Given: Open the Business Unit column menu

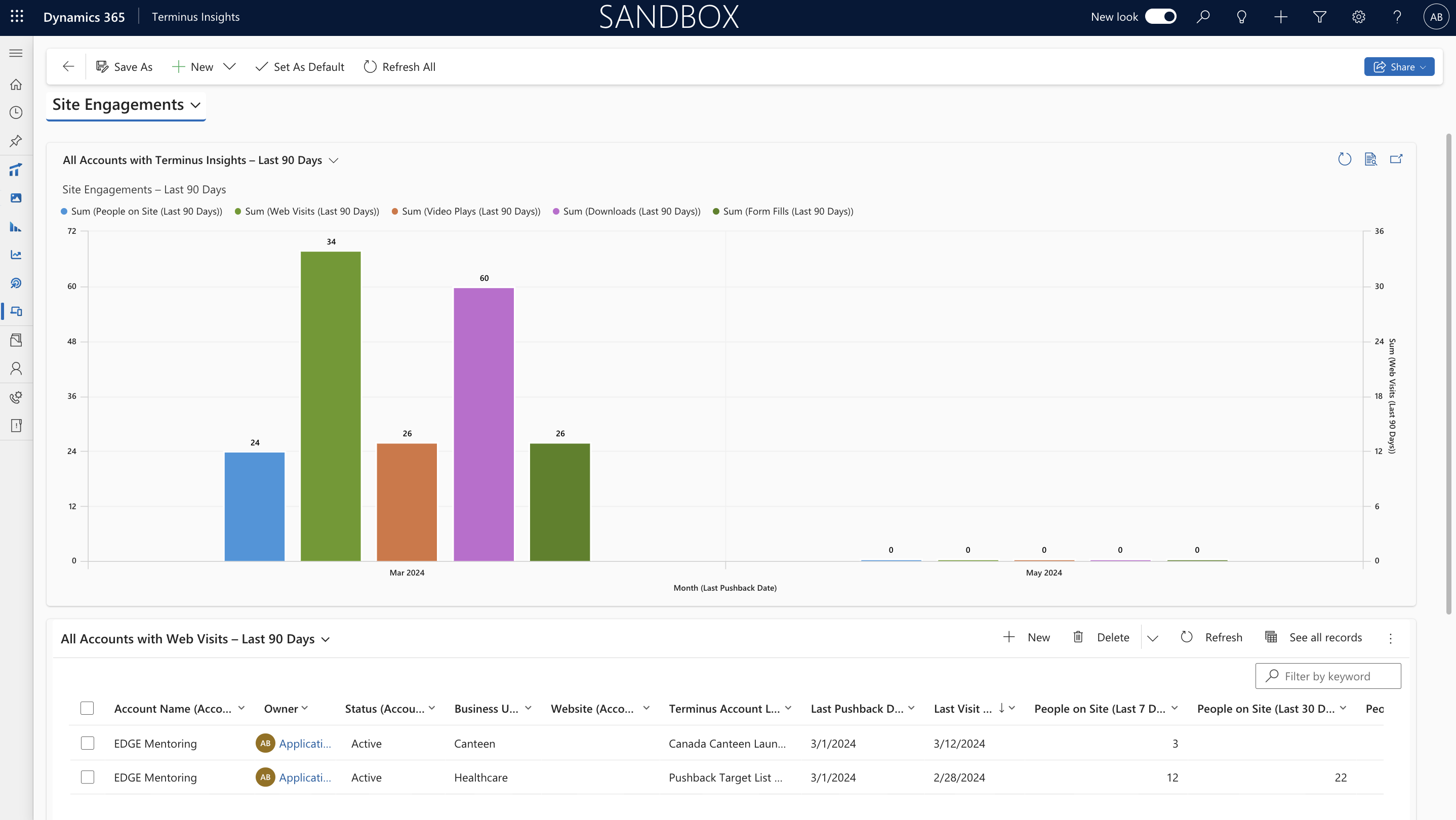Looking at the screenshot, I should point(528,708).
